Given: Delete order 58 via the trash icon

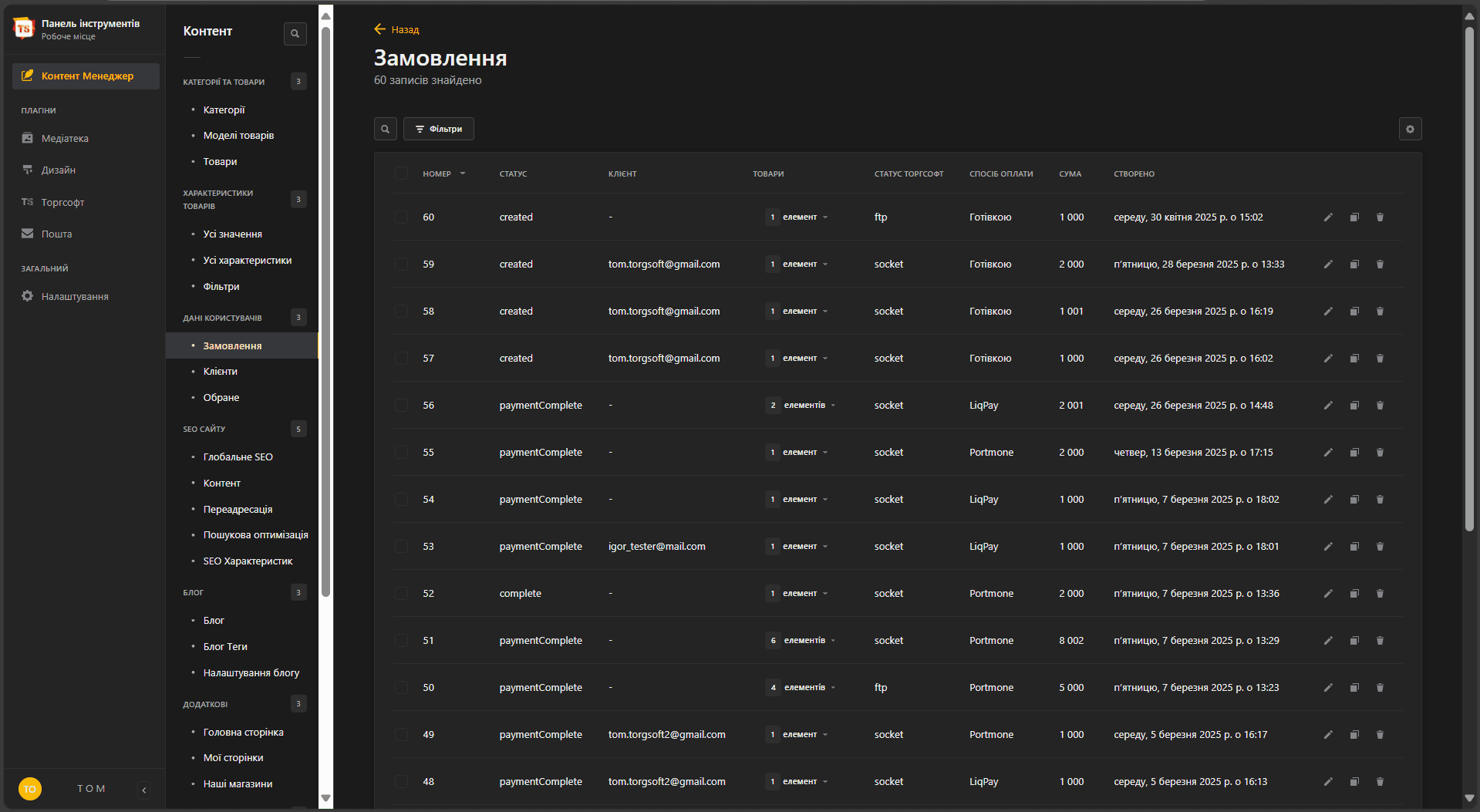Looking at the screenshot, I should [x=1380, y=312].
